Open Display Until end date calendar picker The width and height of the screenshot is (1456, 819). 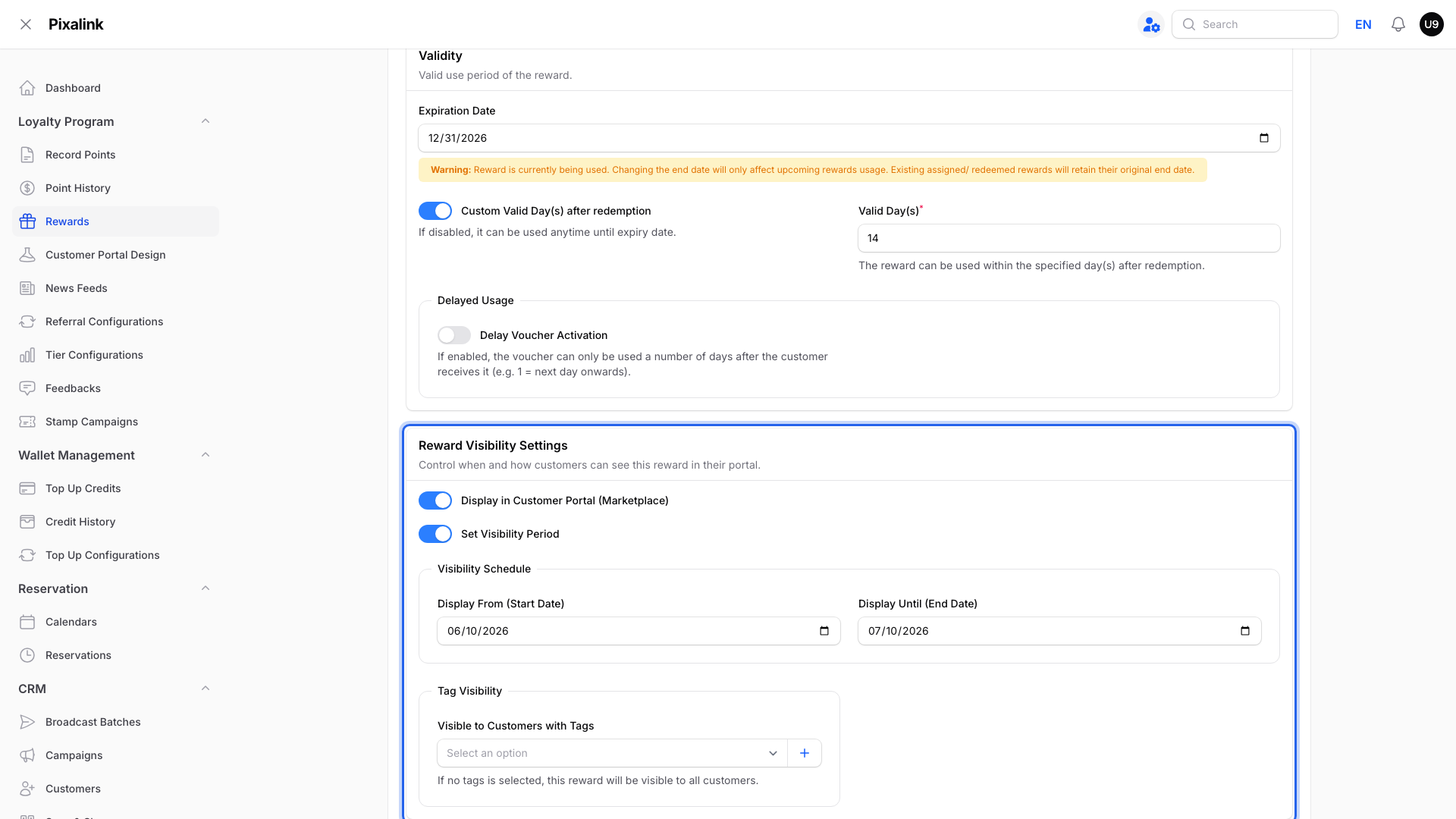pyautogui.click(x=1245, y=631)
